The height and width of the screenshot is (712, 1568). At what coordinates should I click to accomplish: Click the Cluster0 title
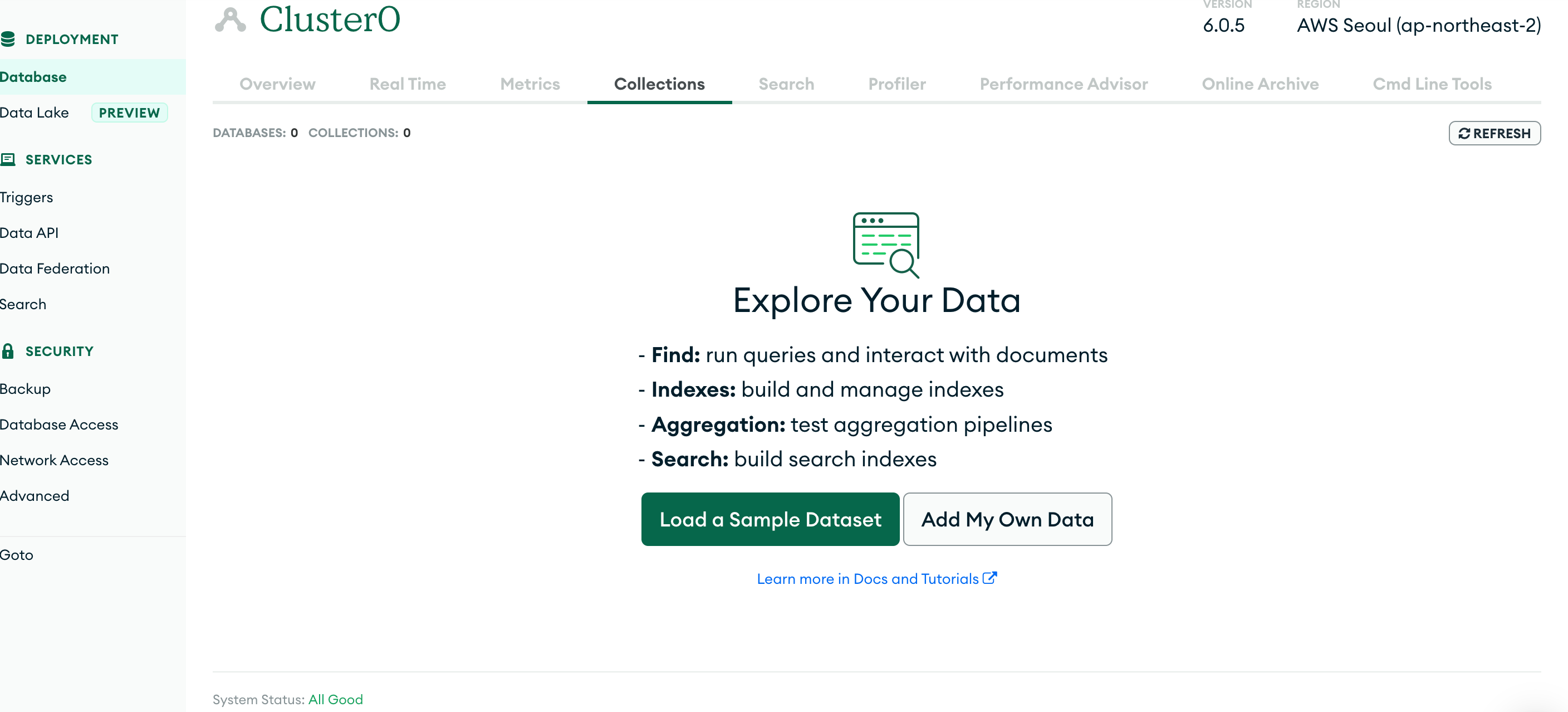[330, 19]
